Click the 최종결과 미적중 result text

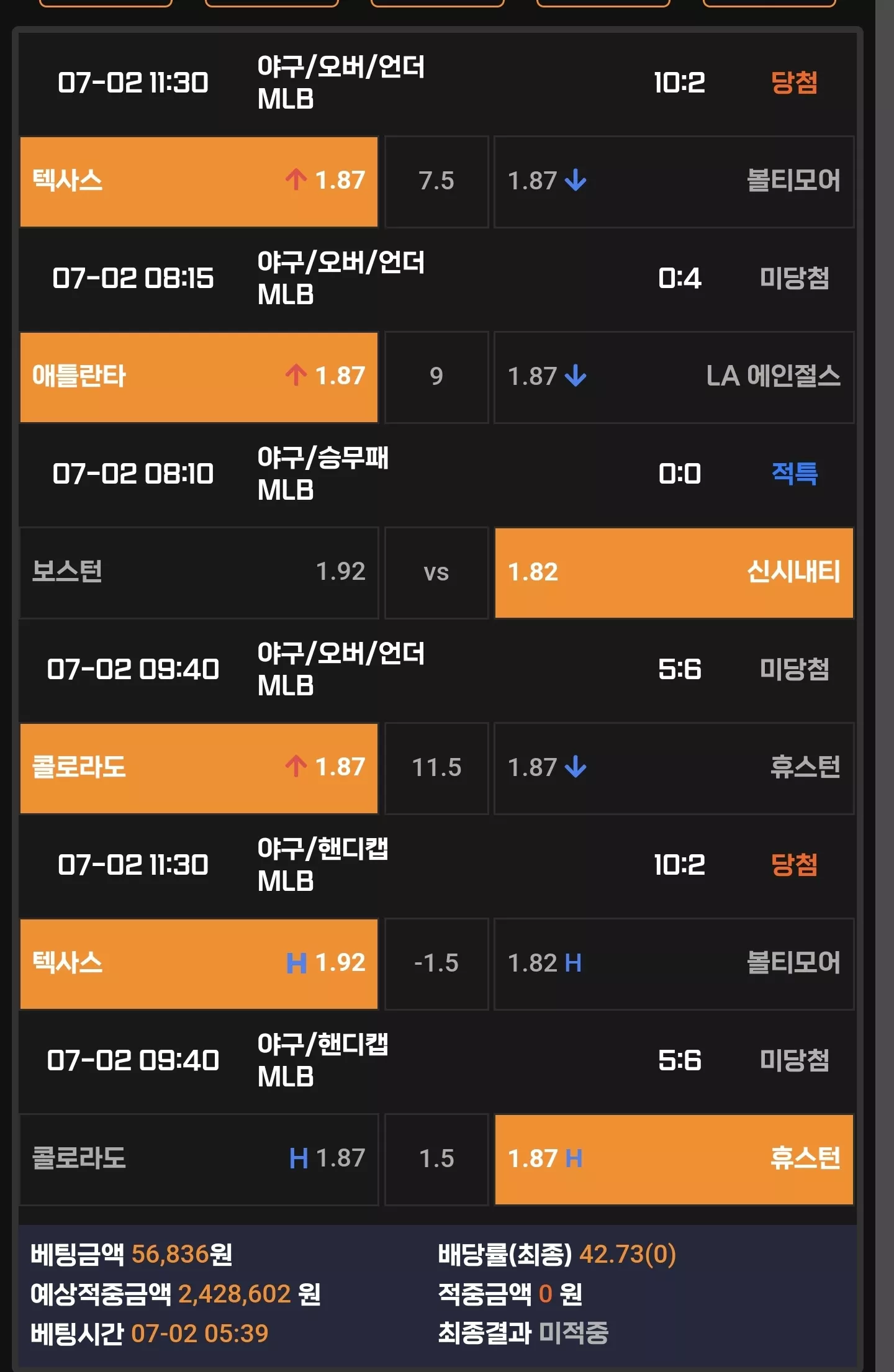click(523, 1333)
